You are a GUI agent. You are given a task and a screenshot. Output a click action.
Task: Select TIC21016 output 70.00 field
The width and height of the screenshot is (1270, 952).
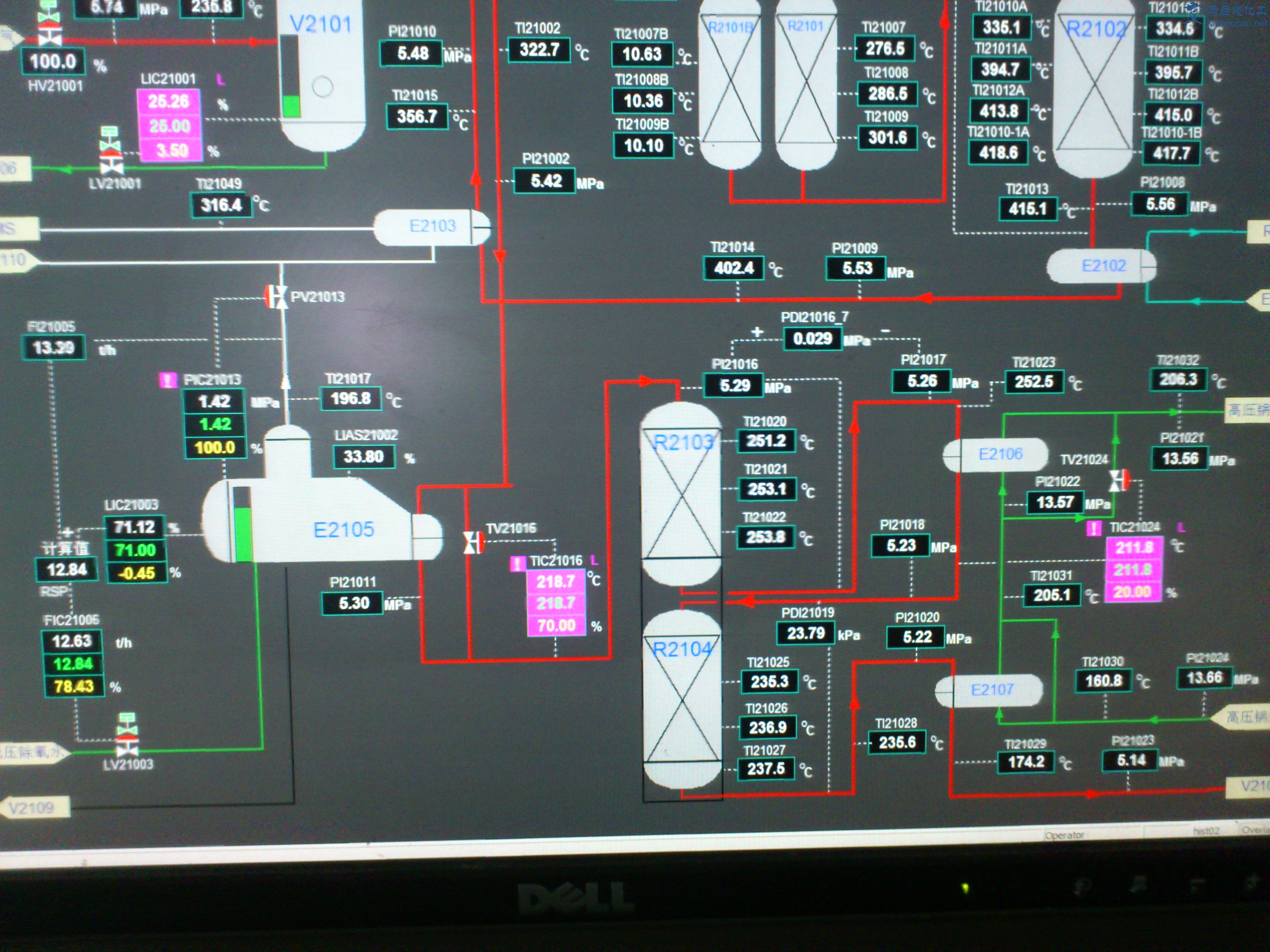click(556, 625)
